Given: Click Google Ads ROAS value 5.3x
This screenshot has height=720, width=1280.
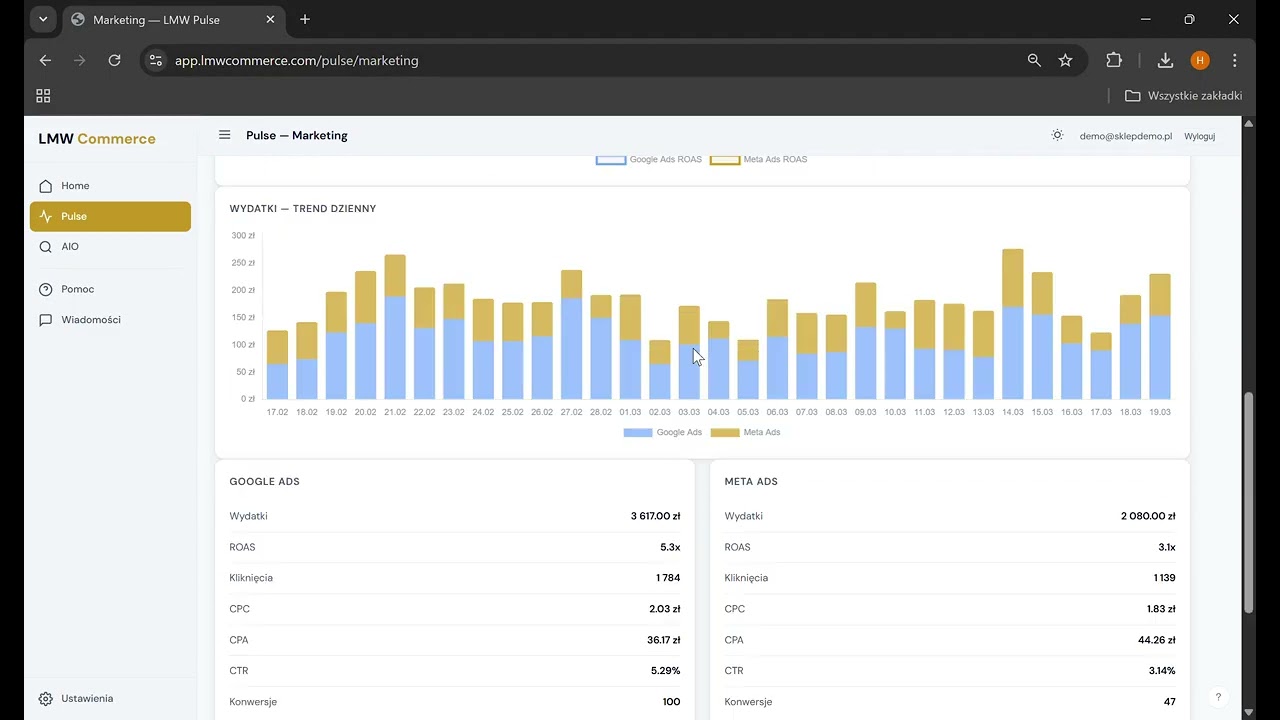Looking at the screenshot, I should coord(670,548).
